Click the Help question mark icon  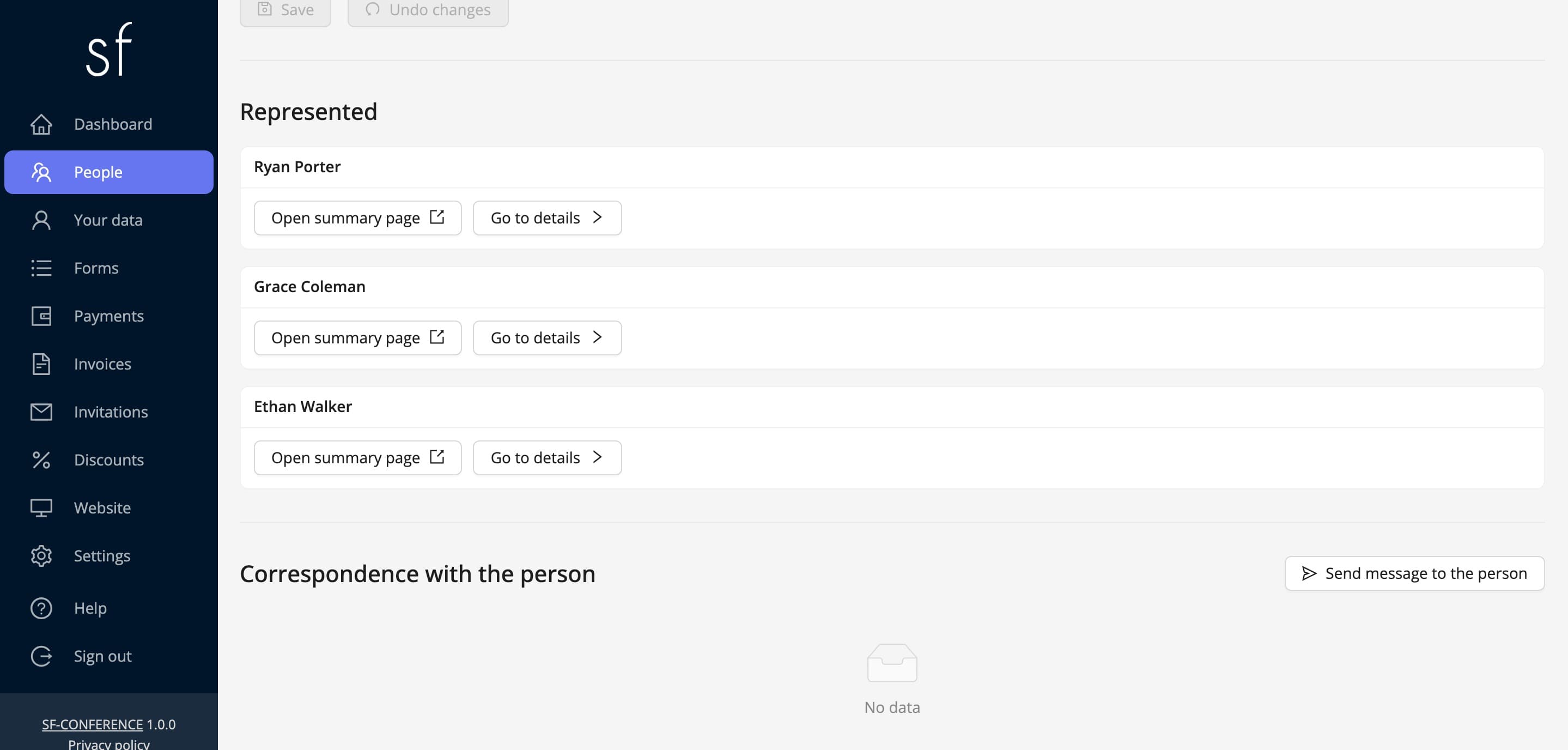[x=41, y=609]
